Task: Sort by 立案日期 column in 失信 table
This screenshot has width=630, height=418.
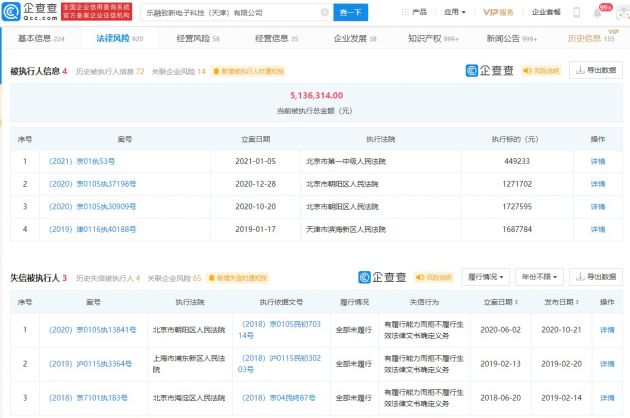Action: point(501,302)
